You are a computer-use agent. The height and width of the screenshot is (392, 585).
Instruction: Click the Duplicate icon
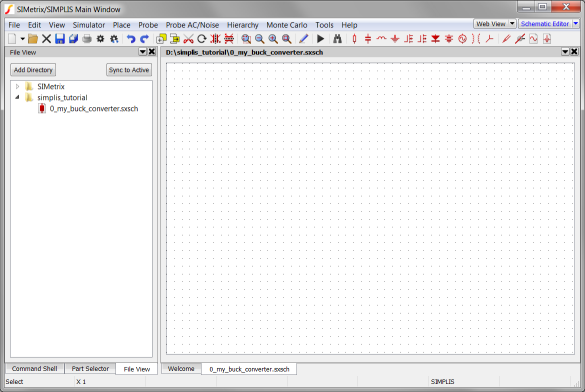[161, 39]
